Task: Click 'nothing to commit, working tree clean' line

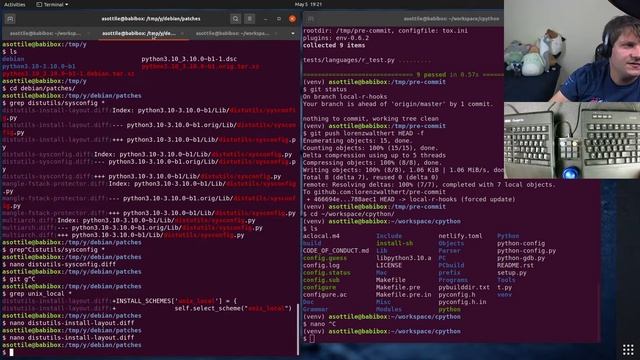Action: pyautogui.click(x=371, y=119)
